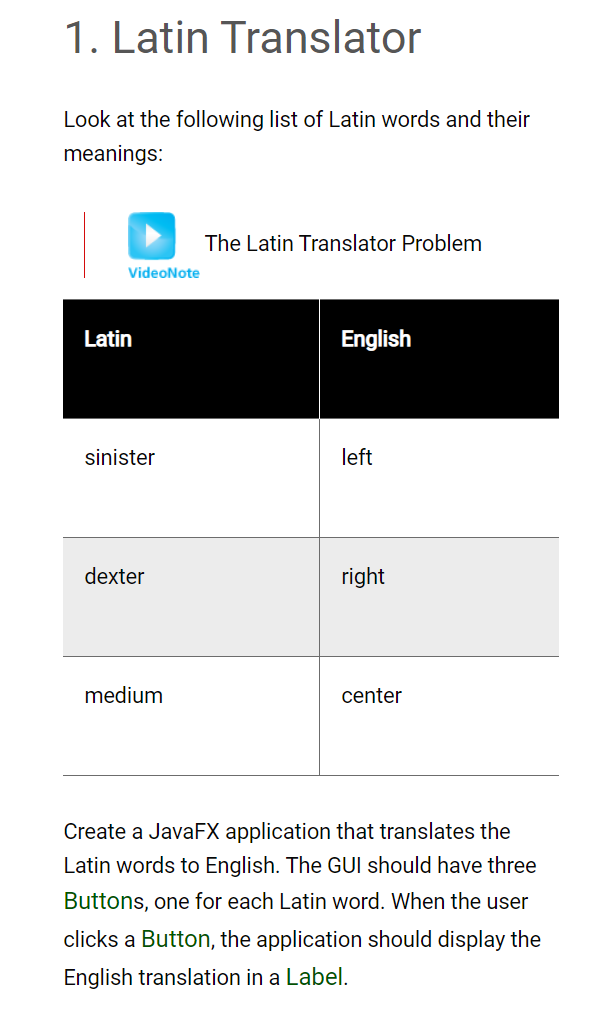Click the green Button link

click(x=175, y=939)
